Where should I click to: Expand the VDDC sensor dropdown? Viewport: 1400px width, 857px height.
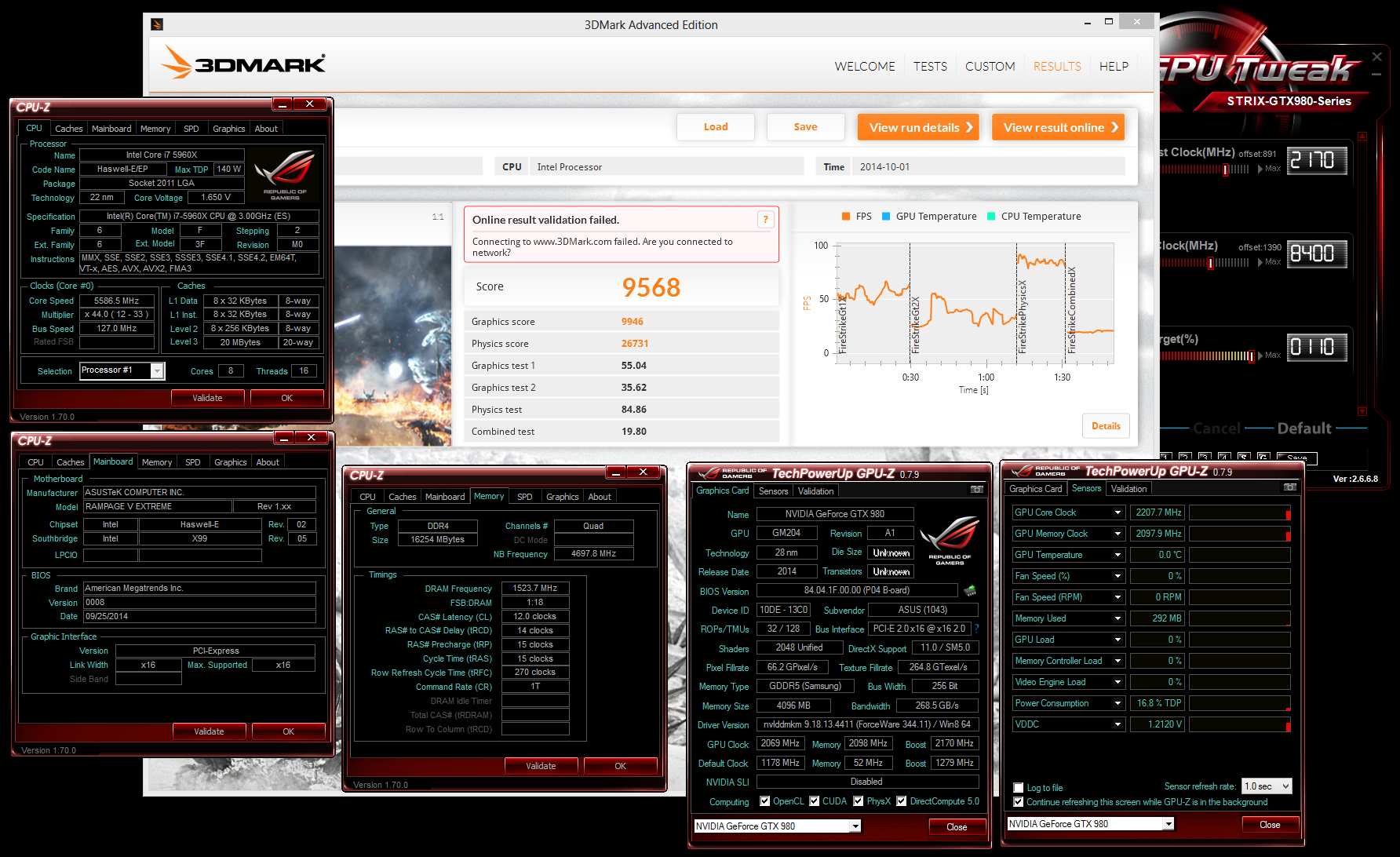click(x=1117, y=724)
